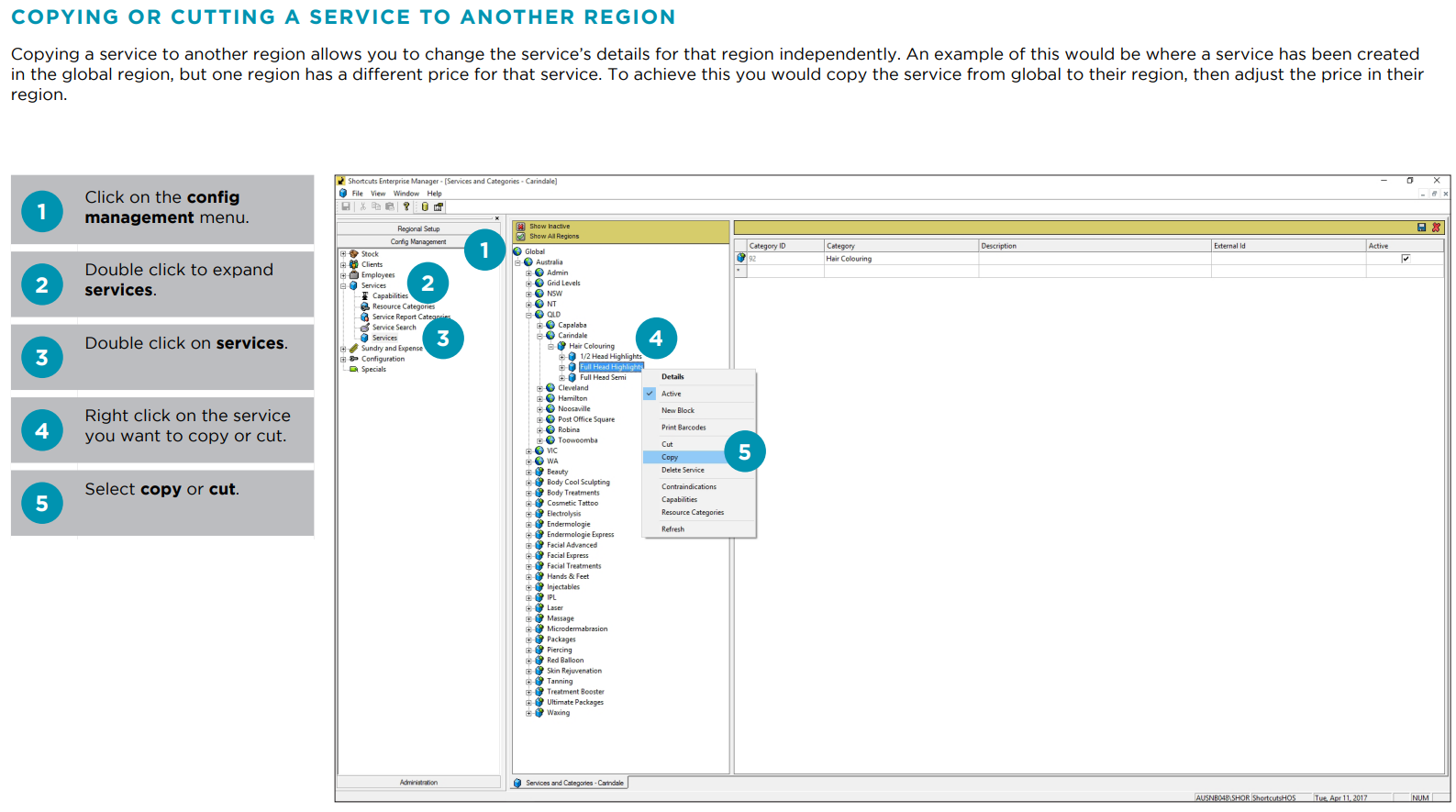Uncheck Active checkbox for Hair Colouring row
Viewport: 1456px width, 812px height.
(1406, 259)
